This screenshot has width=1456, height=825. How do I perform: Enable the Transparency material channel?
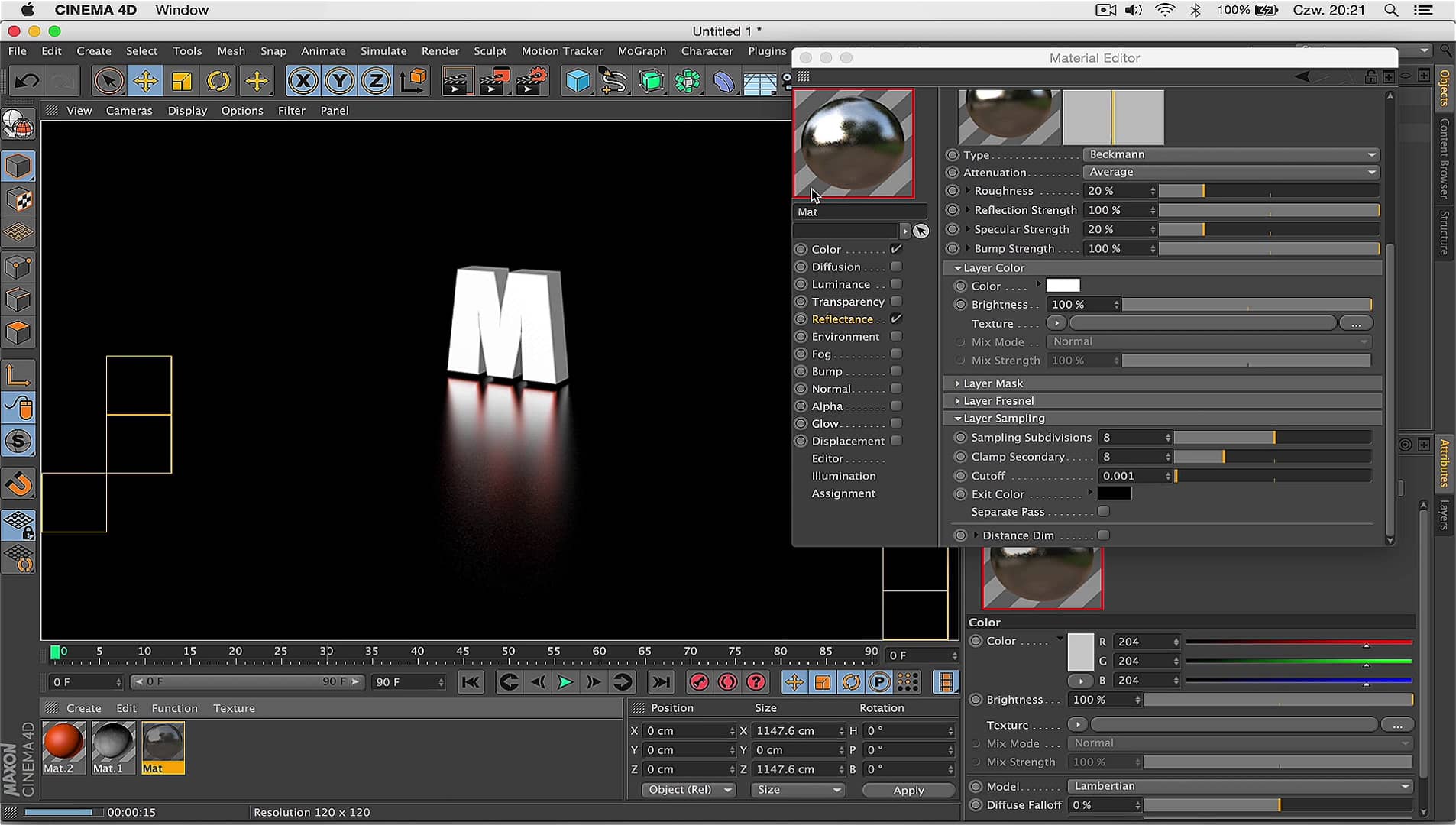[x=896, y=302]
